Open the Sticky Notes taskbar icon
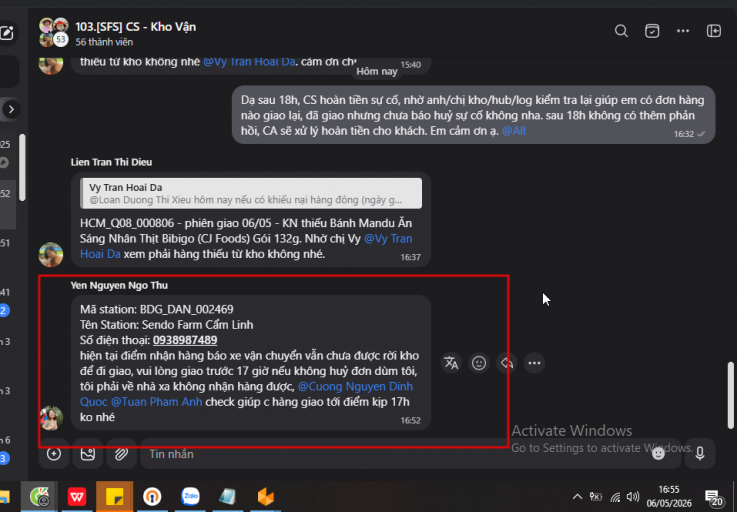 114,496
